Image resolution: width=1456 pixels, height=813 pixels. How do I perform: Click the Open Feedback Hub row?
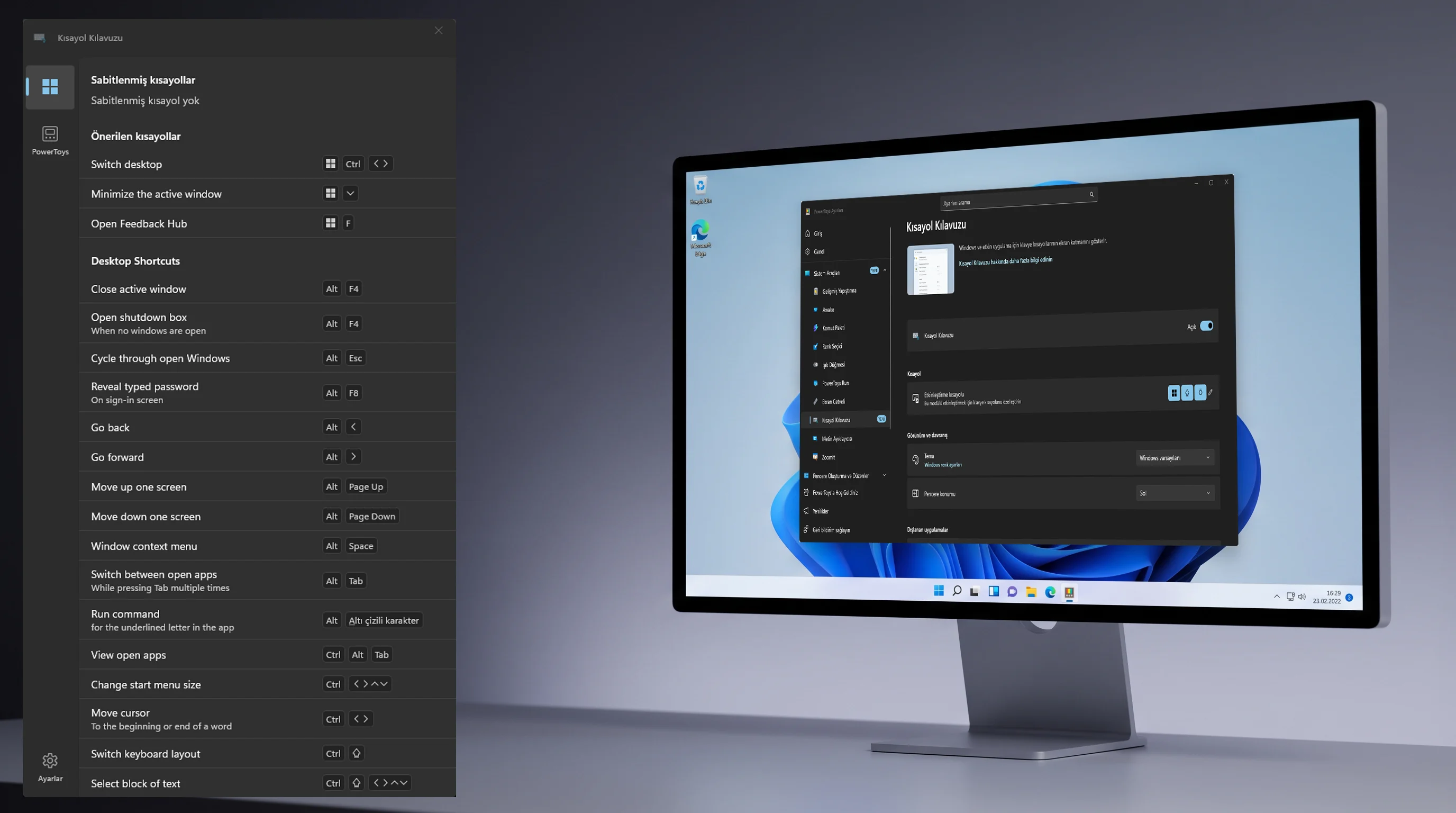coord(267,223)
